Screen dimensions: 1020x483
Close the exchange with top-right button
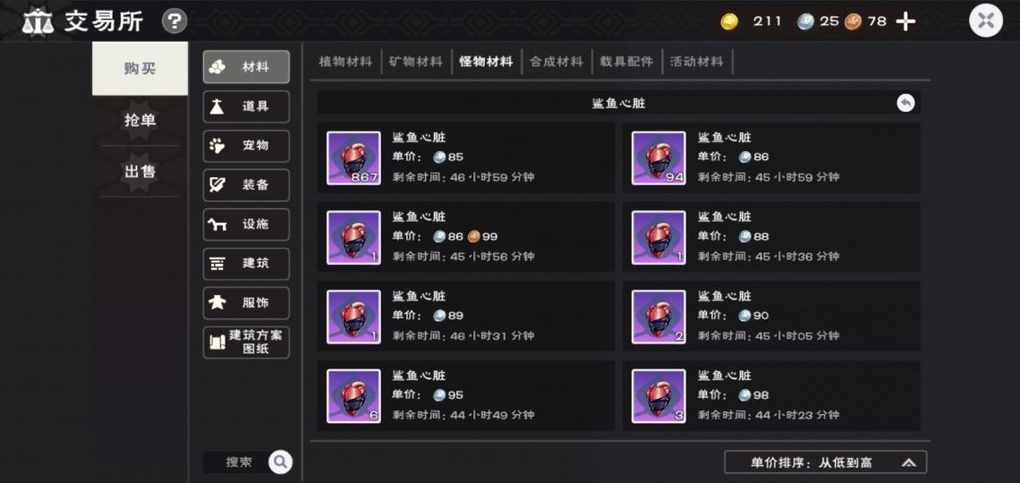[986, 20]
